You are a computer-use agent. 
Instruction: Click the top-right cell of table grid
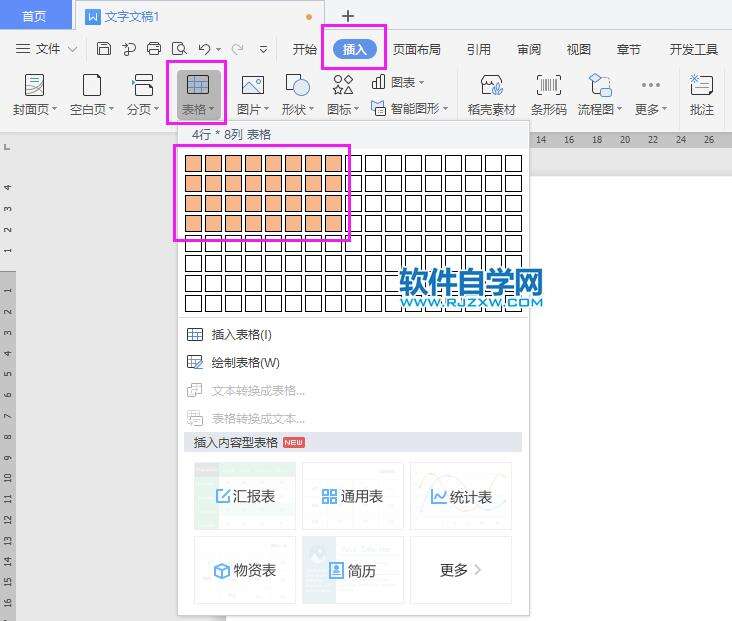point(514,163)
